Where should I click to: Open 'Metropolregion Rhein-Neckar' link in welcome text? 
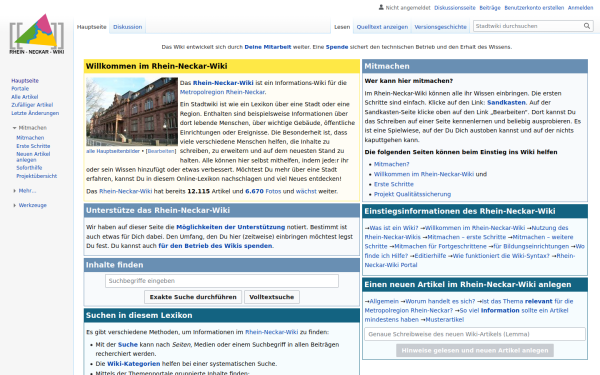pyautogui.click(x=222, y=92)
